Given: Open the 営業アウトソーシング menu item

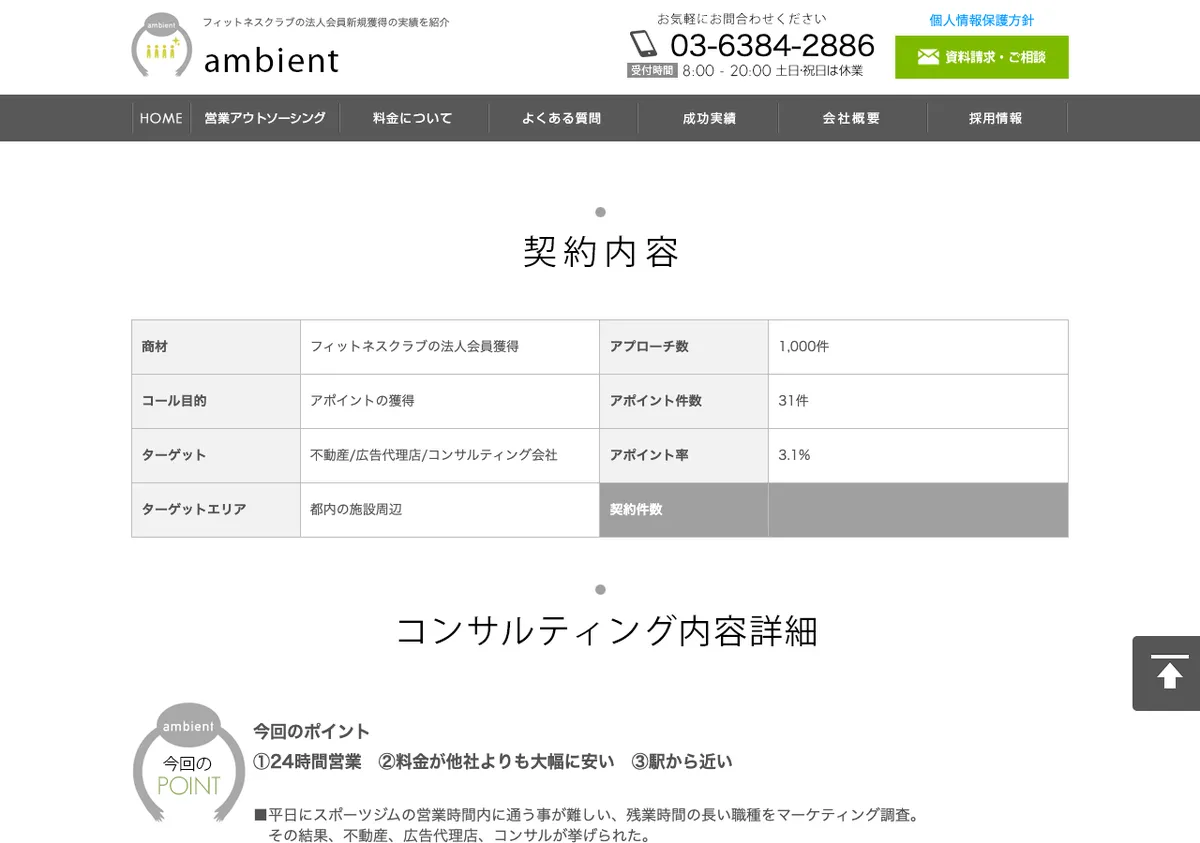Looking at the screenshot, I should [265, 118].
